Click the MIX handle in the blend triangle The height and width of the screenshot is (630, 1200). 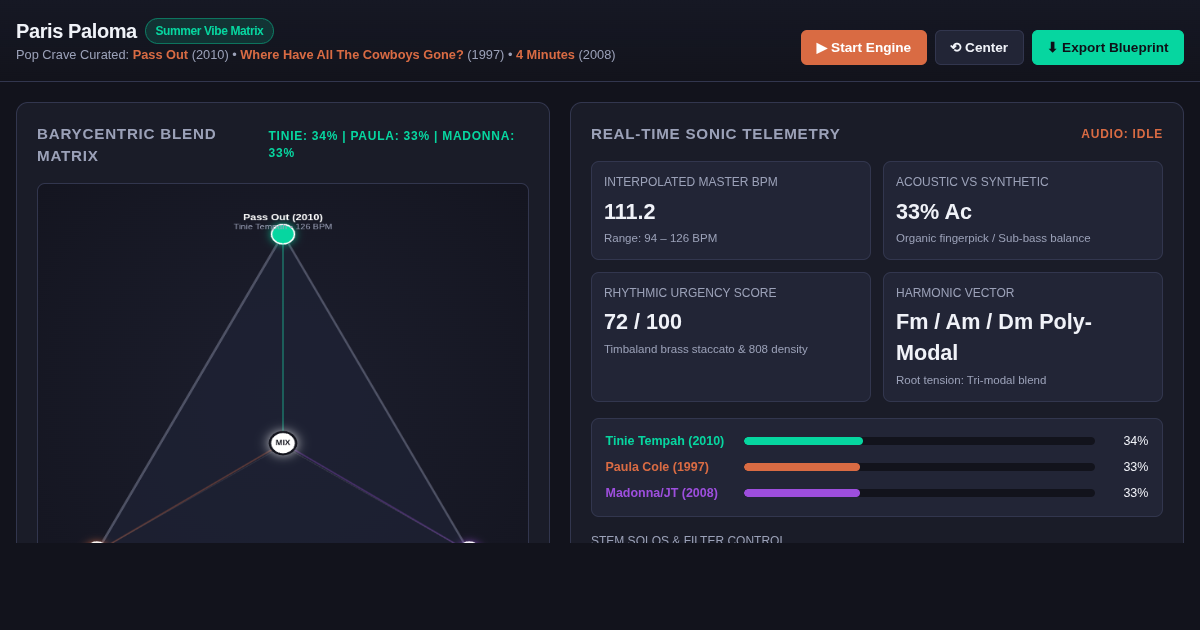coord(283,443)
